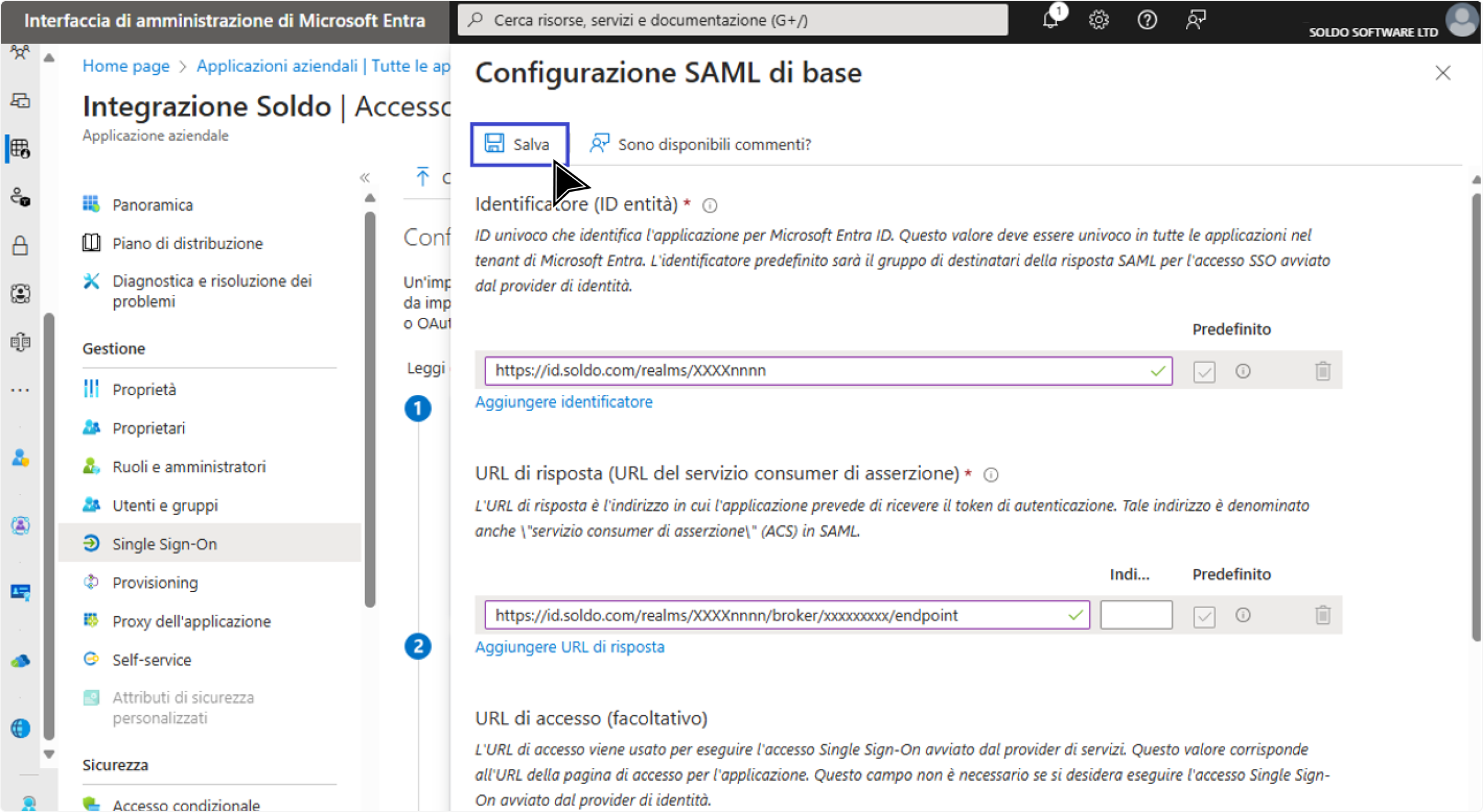This screenshot has width=1483, height=812.
Task: Click the info icon in the reply URL row
Action: 1243,615
